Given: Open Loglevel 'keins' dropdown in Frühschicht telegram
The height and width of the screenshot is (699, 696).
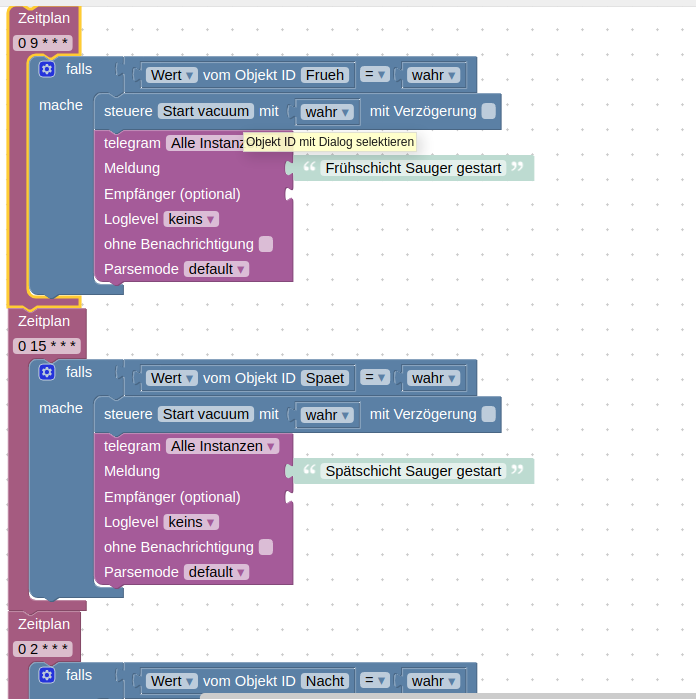Looking at the screenshot, I should [x=191, y=219].
